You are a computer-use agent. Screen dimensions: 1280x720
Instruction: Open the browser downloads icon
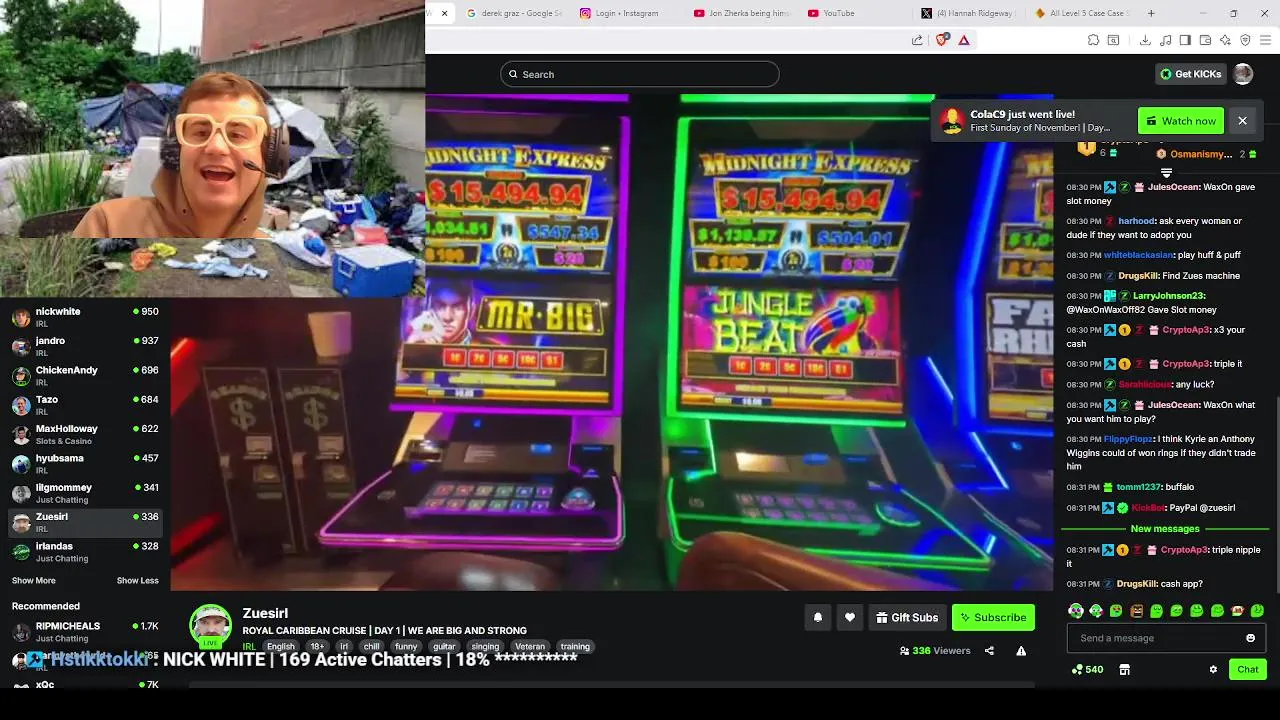click(x=1145, y=40)
